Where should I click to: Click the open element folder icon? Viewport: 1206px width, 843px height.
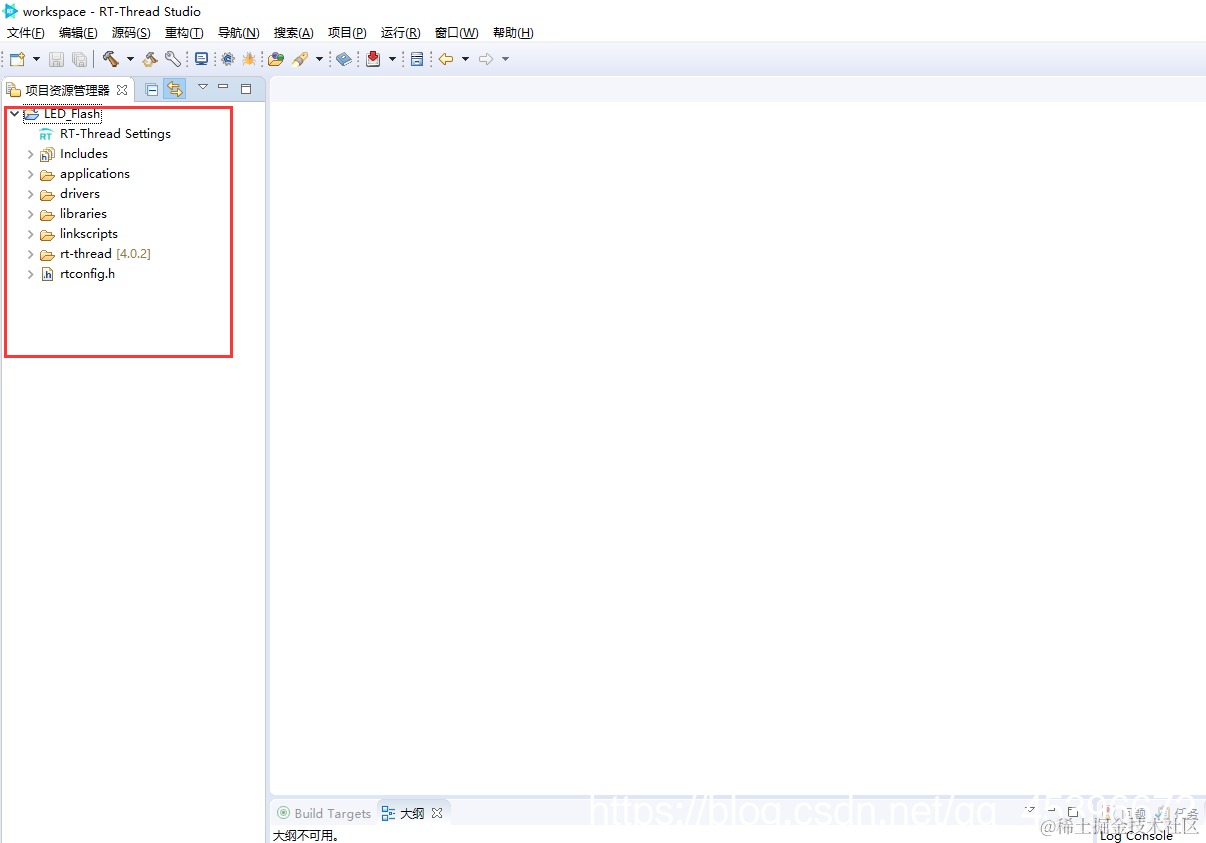[276, 60]
